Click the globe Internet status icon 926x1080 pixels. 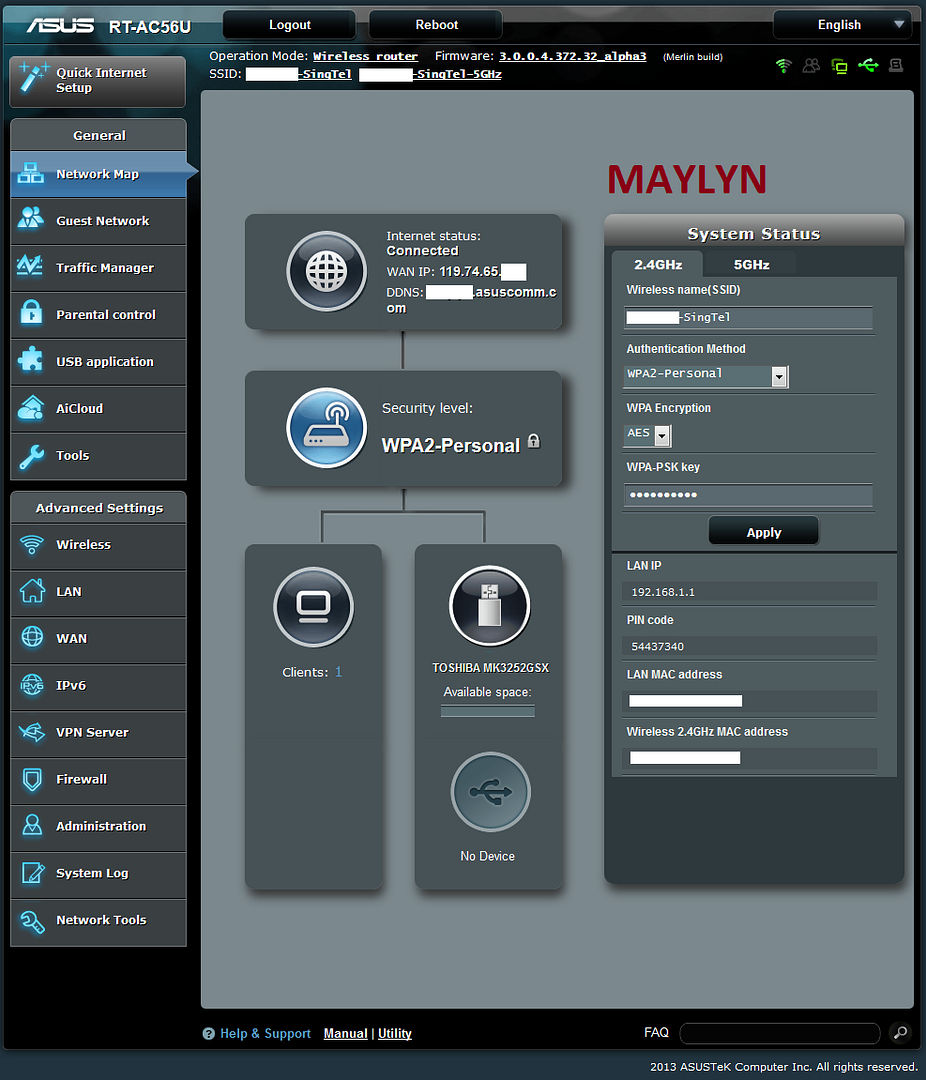click(x=326, y=271)
